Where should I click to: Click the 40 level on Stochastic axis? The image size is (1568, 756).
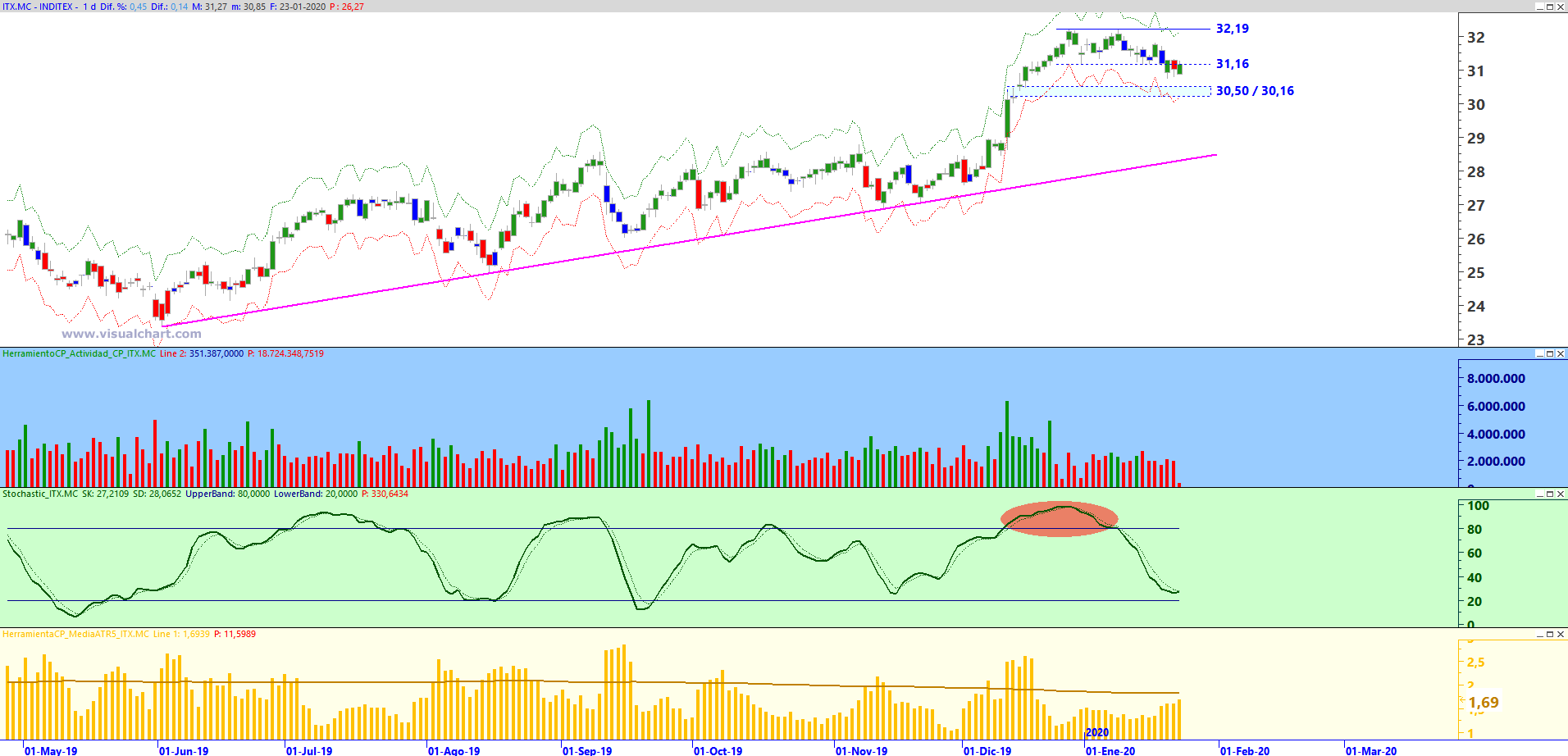(1475, 578)
